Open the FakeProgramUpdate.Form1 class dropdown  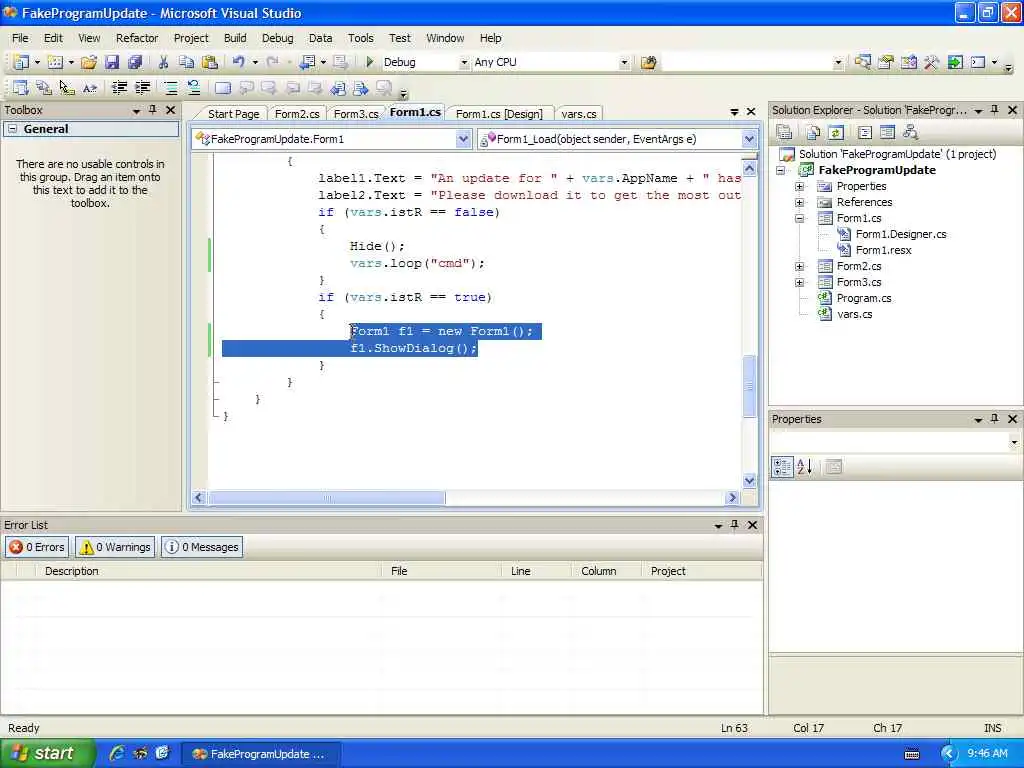point(463,138)
